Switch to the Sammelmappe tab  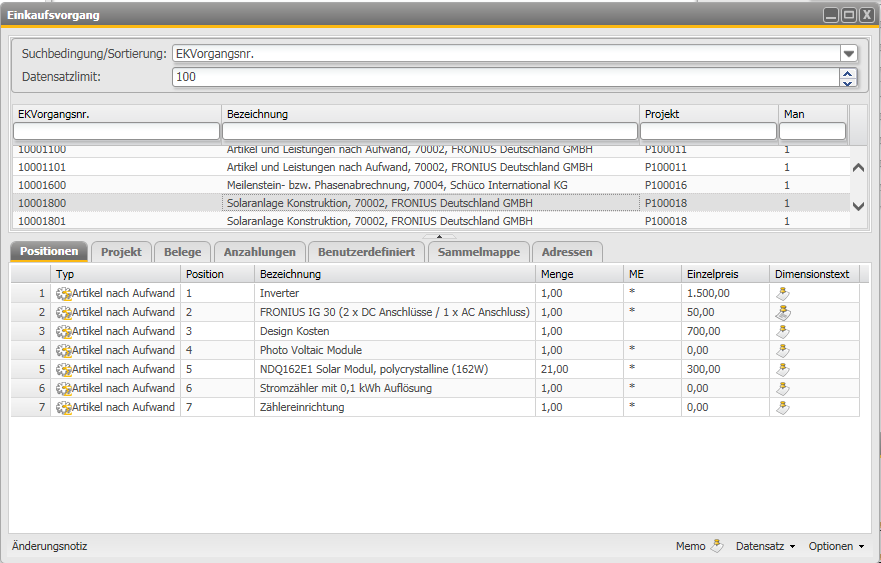click(x=478, y=252)
